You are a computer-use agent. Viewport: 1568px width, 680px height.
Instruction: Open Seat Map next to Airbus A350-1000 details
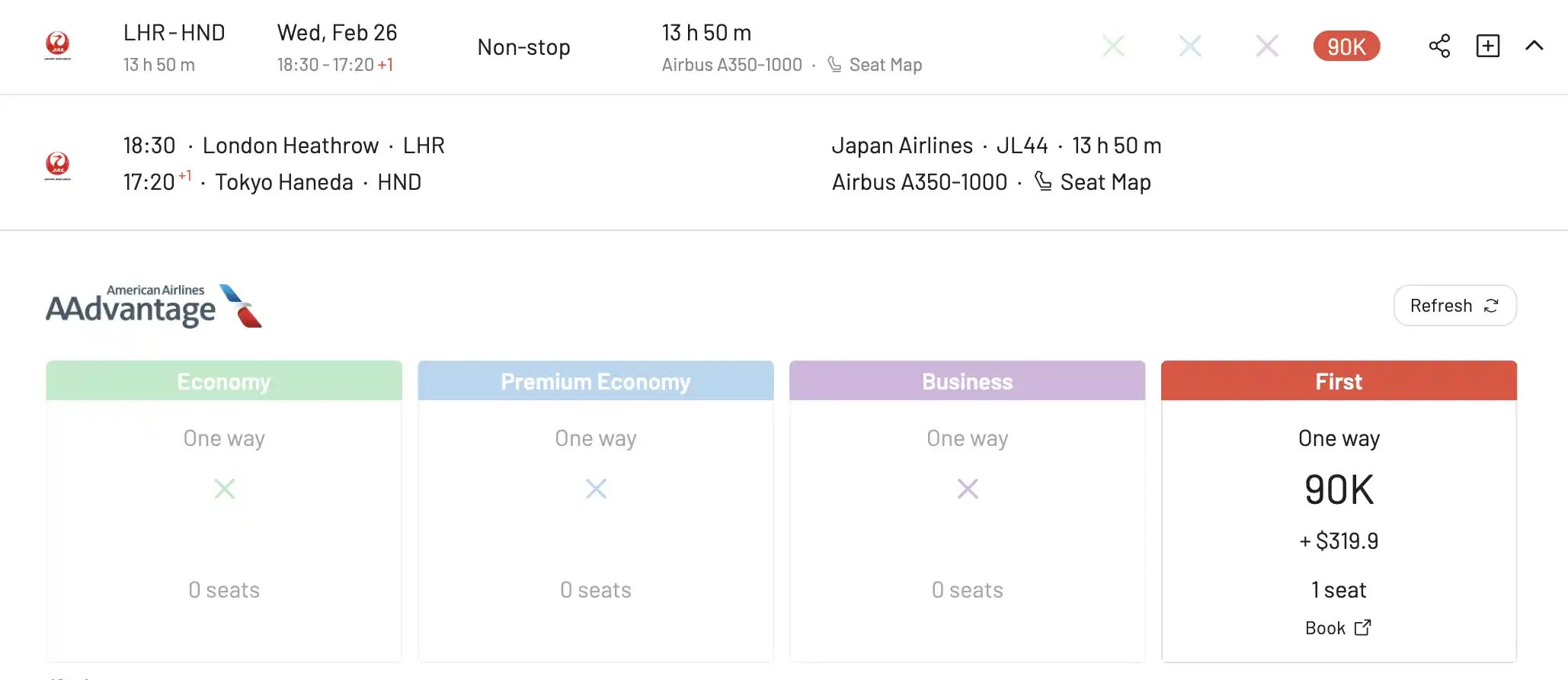click(x=1093, y=182)
